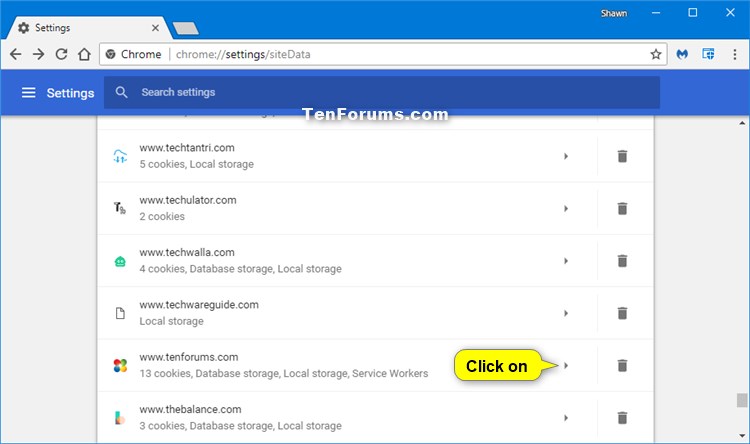750x444 pixels.
Task: Click the green techwalla.com favicon
Action: (120, 261)
